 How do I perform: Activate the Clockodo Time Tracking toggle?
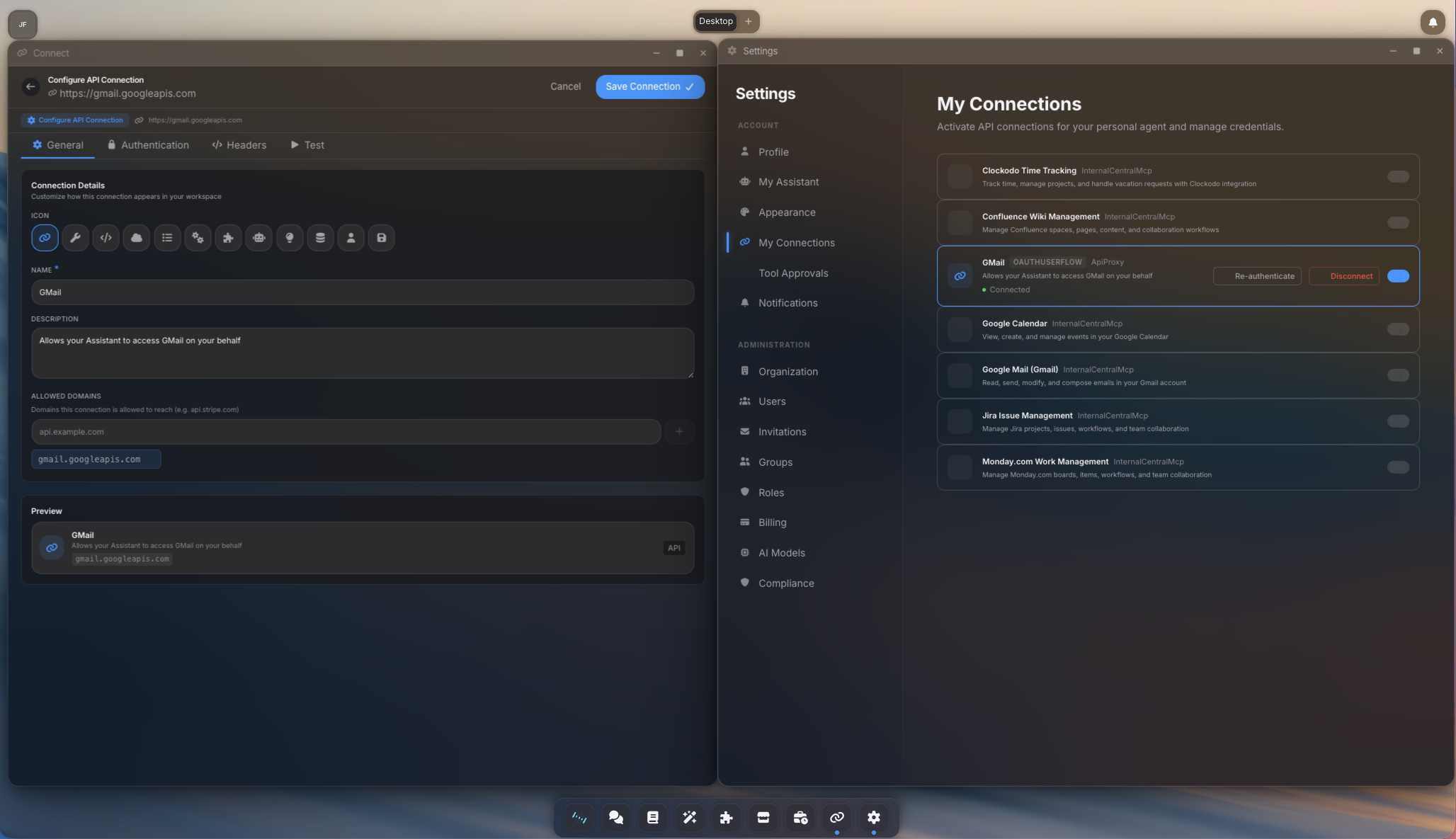[x=1398, y=176]
